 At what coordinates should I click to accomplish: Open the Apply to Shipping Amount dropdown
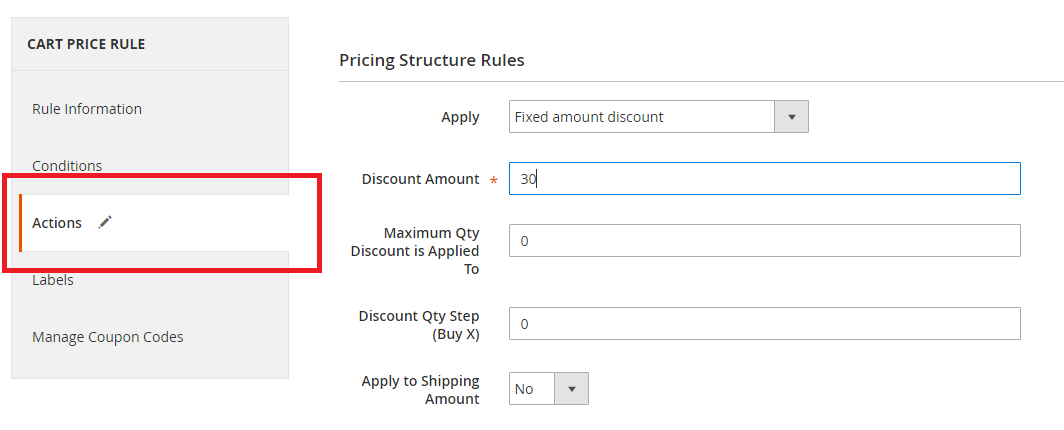[x=548, y=389]
